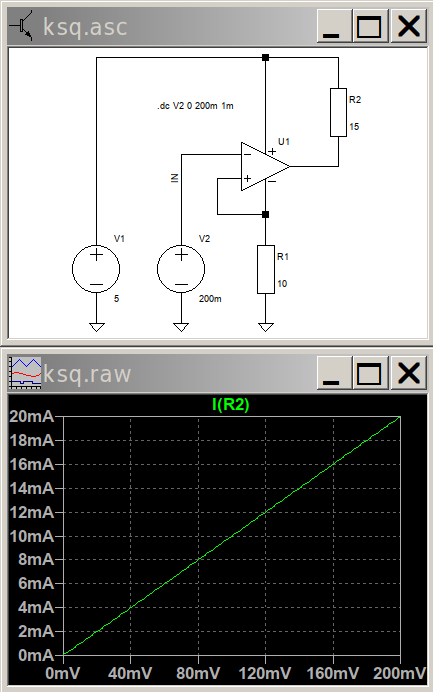Image resolution: width=433 pixels, height=692 pixels.
Task: Click the IN net label
Action: click(175, 178)
